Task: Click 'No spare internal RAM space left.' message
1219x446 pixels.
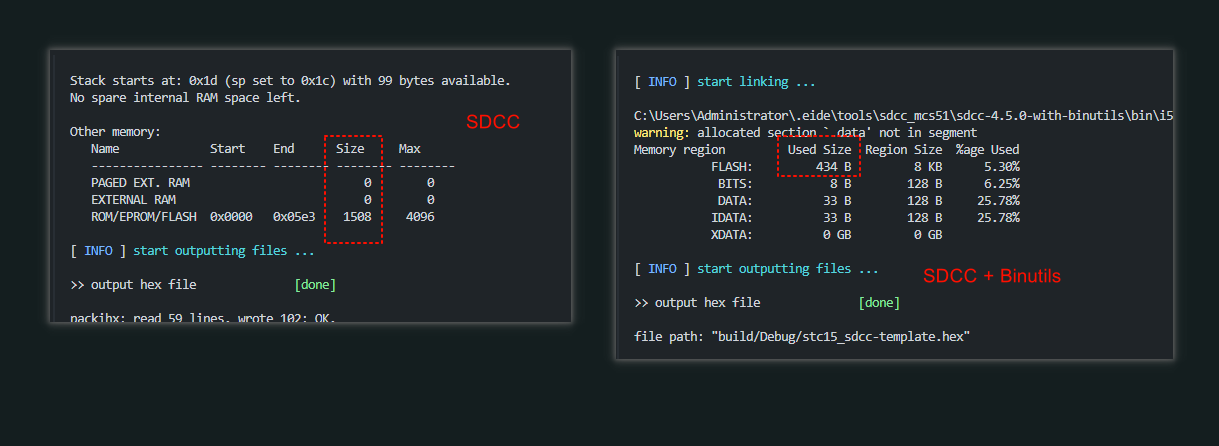Action: (x=185, y=98)
